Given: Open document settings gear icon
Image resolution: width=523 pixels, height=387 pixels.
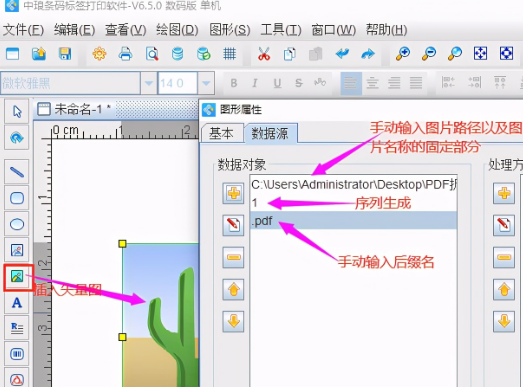Looking at the screenshot, I should 99,54.
